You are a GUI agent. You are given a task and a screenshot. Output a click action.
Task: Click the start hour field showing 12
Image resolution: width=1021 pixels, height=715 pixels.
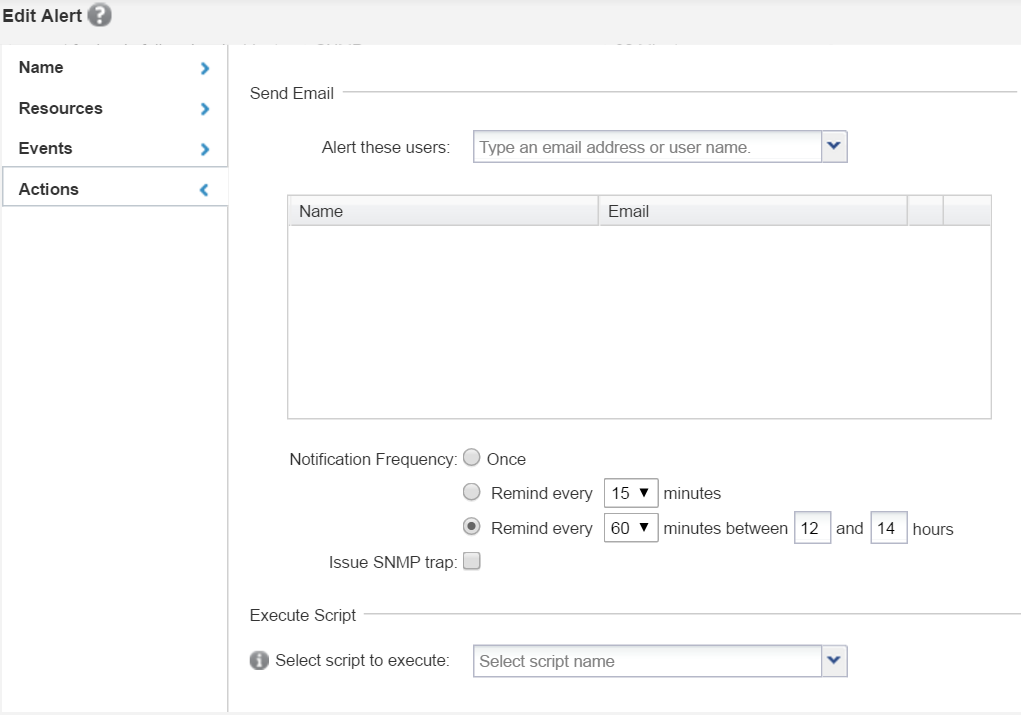pyautogui.click(x=812, y=528)
